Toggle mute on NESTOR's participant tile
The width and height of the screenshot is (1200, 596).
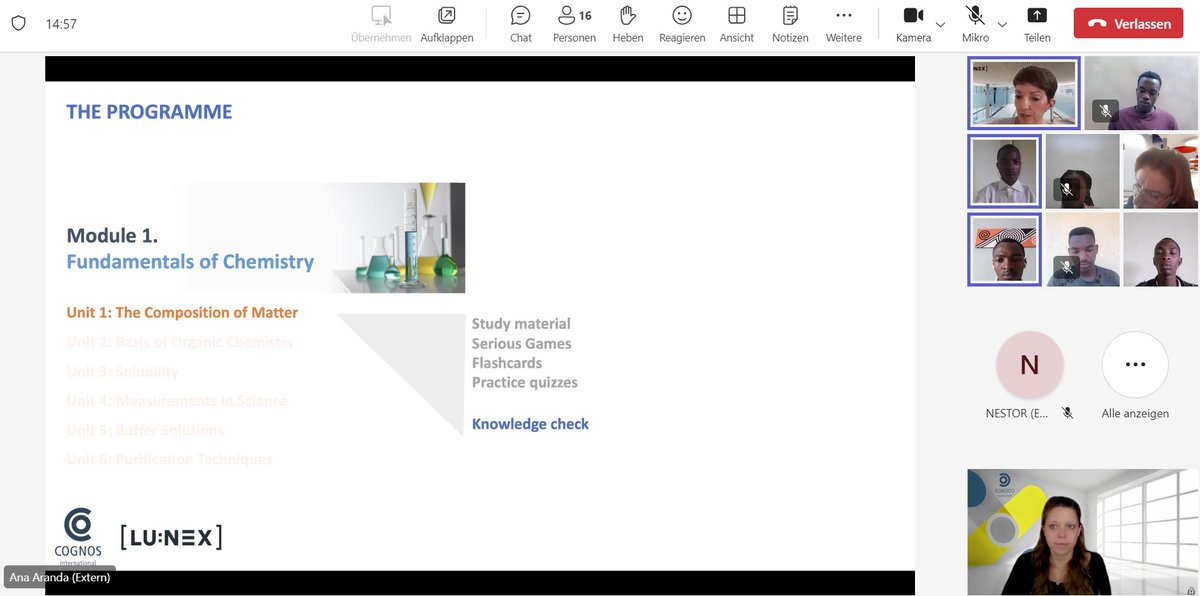click(1067, 412)
